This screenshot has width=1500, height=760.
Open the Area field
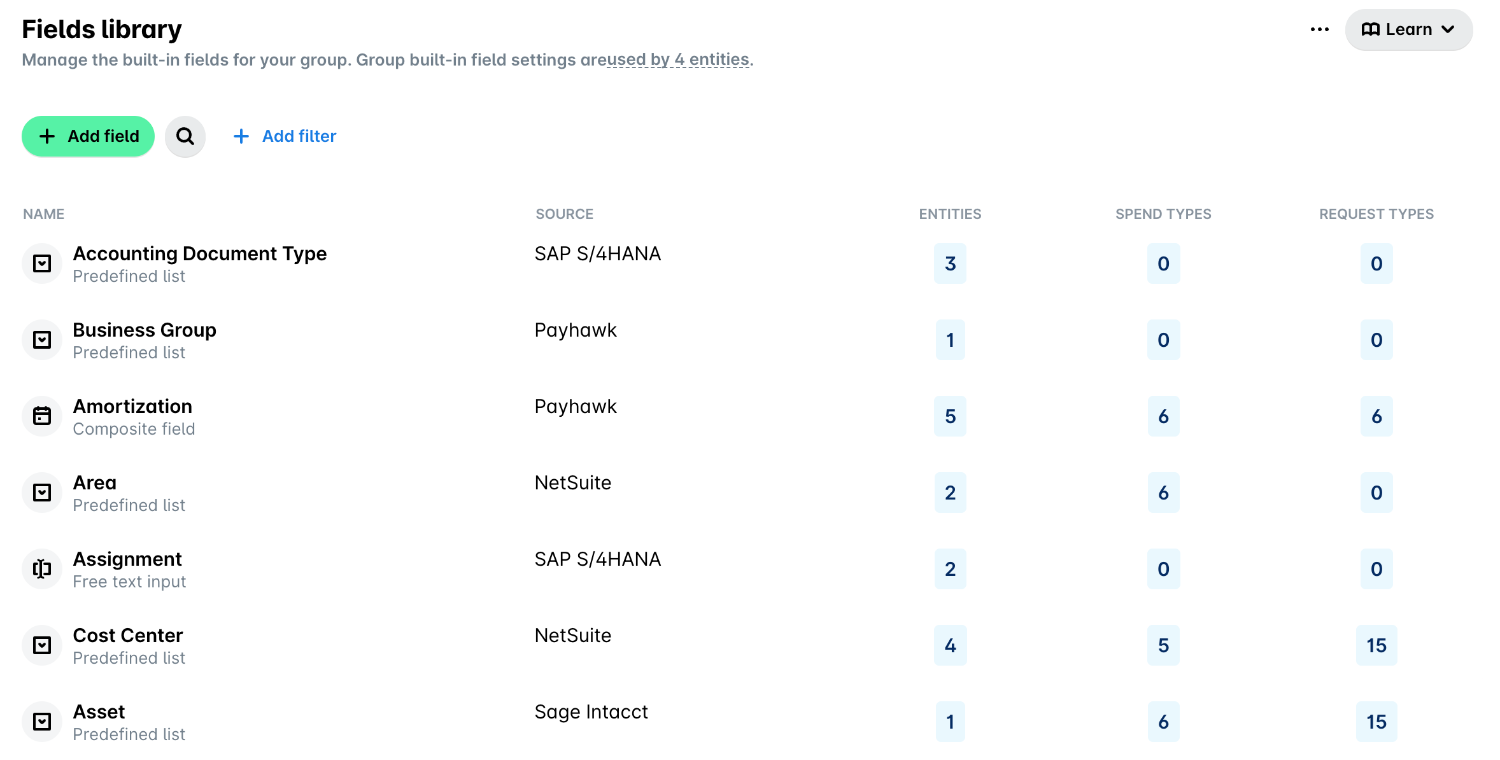tap(95, 483)
